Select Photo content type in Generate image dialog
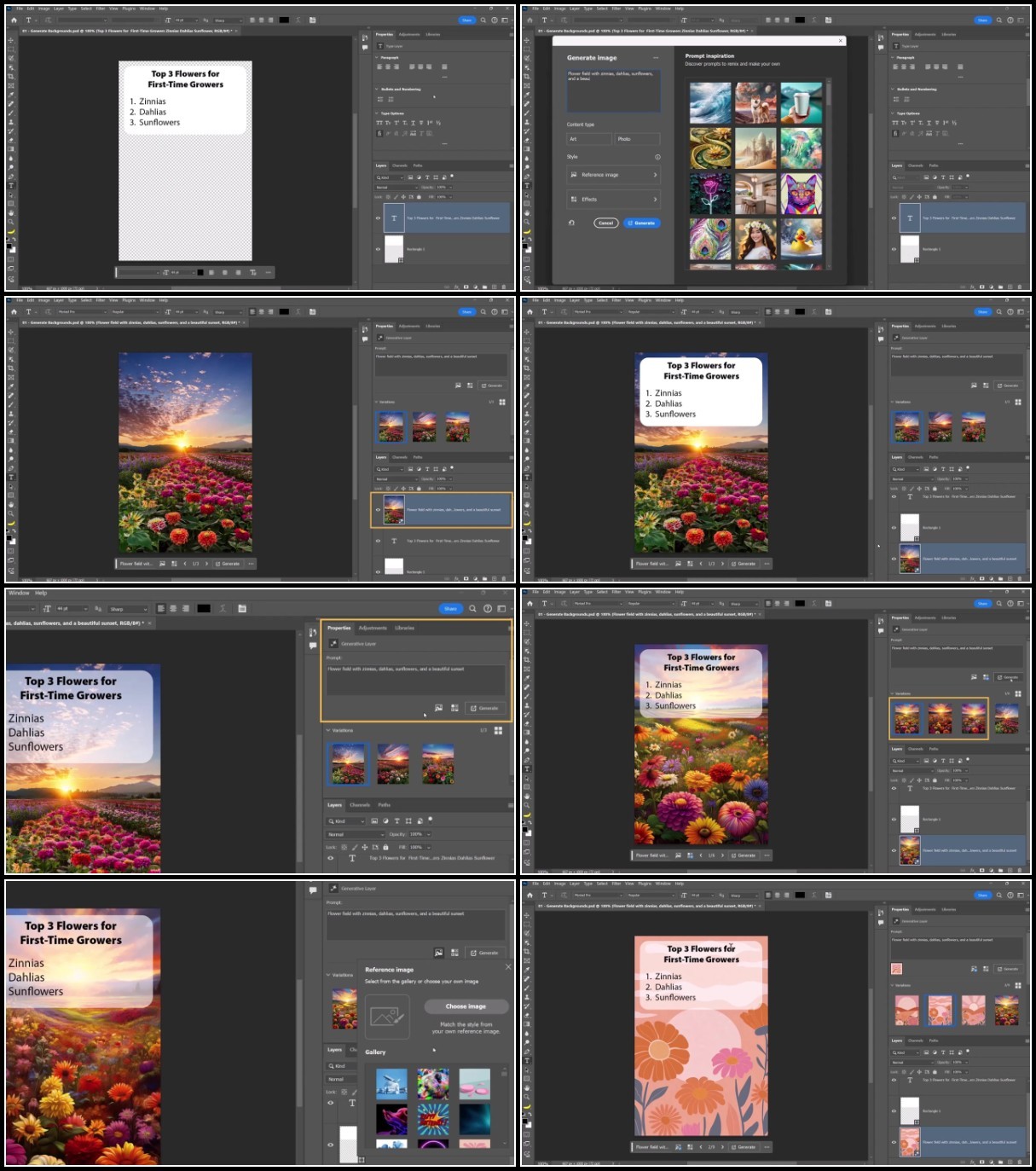This screenshot has height=1171, width=1036. 637,139
